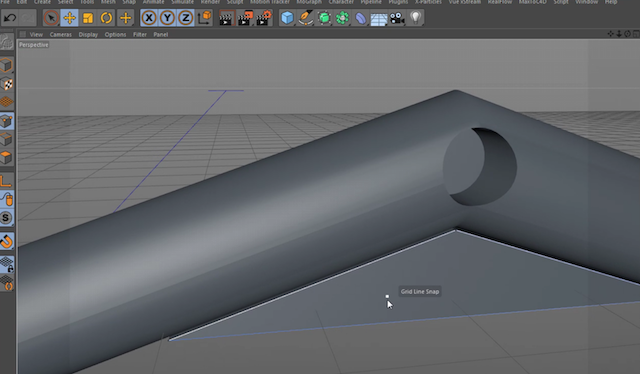Select the Rotate tool
This screenshot has width=640, height=374.
point(107,18)
